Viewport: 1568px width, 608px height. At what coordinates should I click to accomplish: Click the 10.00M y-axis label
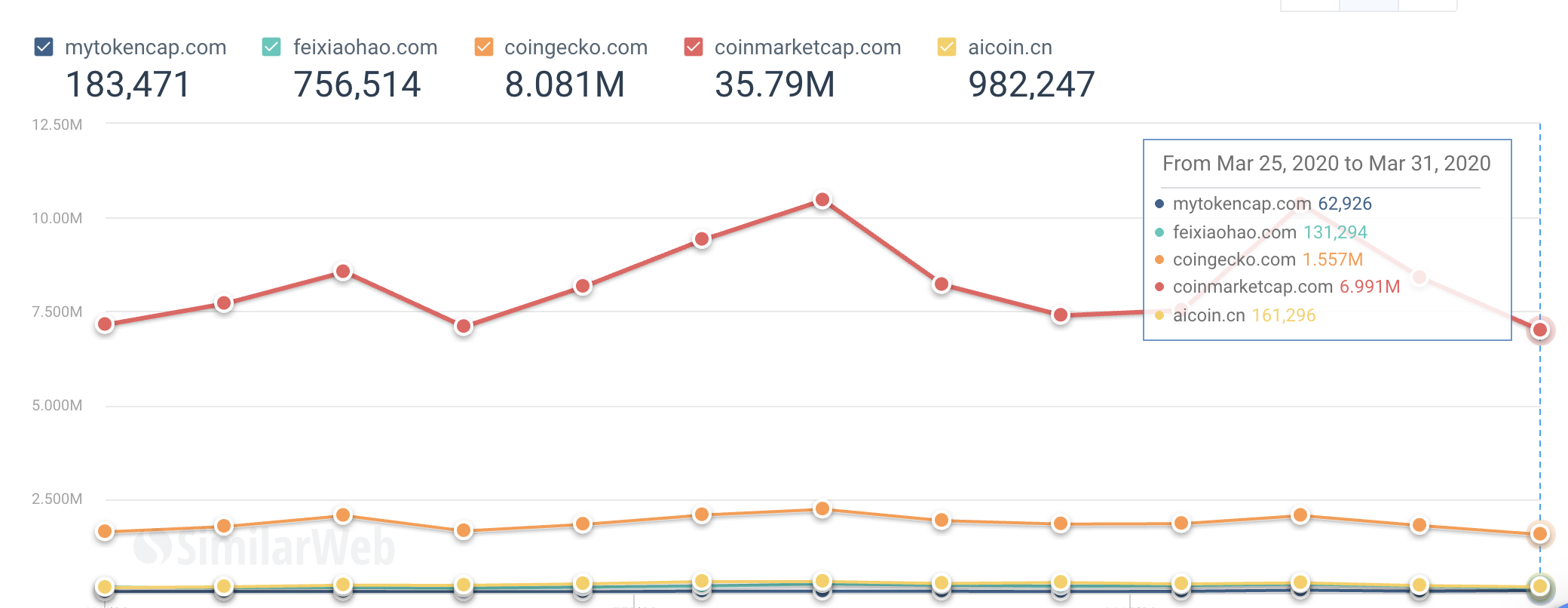point(57,218)
